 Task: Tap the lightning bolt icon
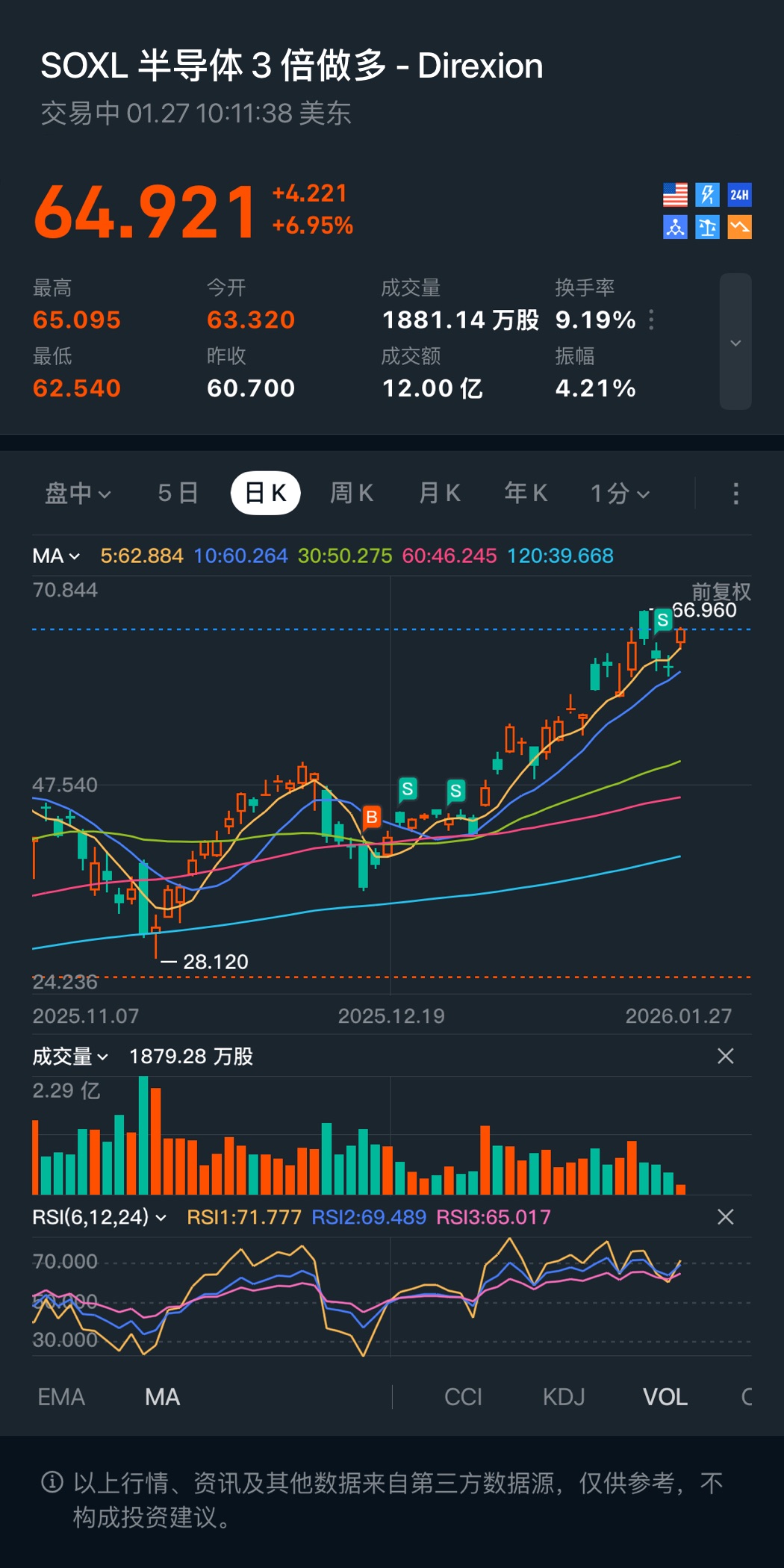707,195
